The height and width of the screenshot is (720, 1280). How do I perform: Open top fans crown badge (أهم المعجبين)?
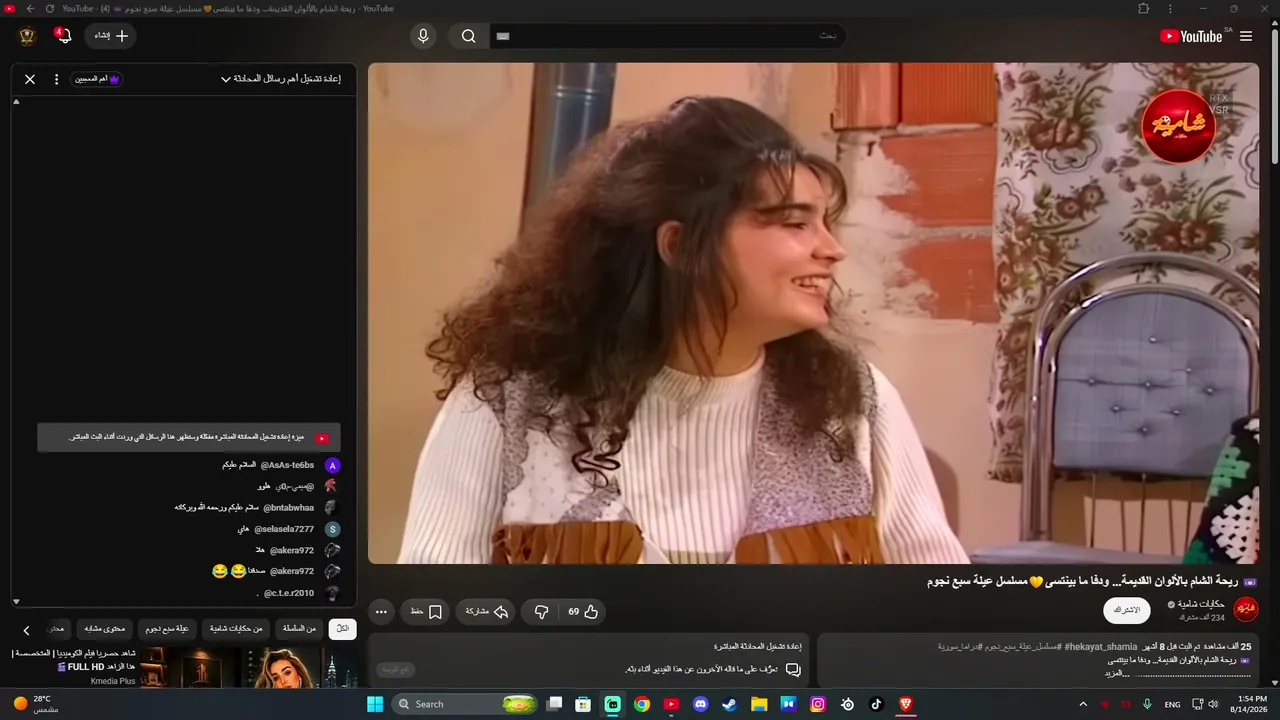(x=97, y=79)
